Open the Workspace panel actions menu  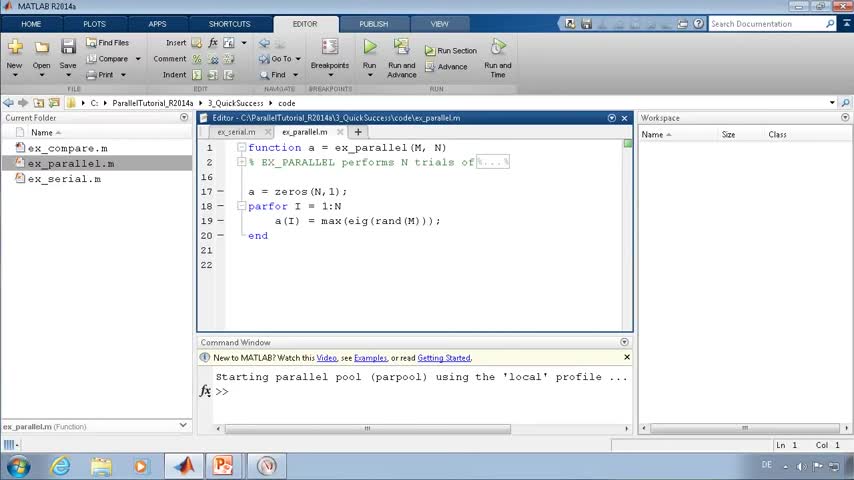pyautogui.click(x=845, y=118)
